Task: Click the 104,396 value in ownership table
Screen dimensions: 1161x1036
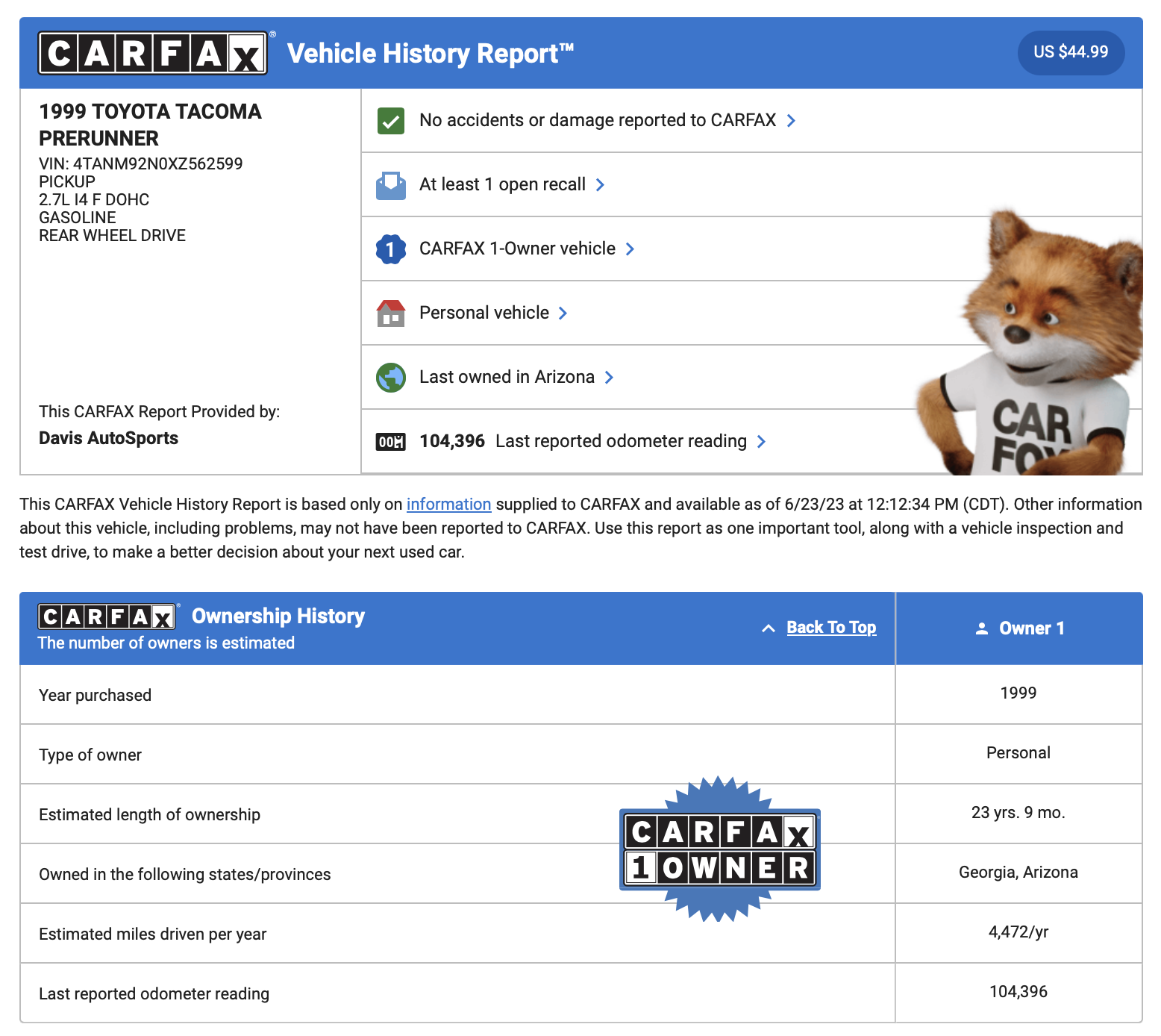Action: point(1018,991)
